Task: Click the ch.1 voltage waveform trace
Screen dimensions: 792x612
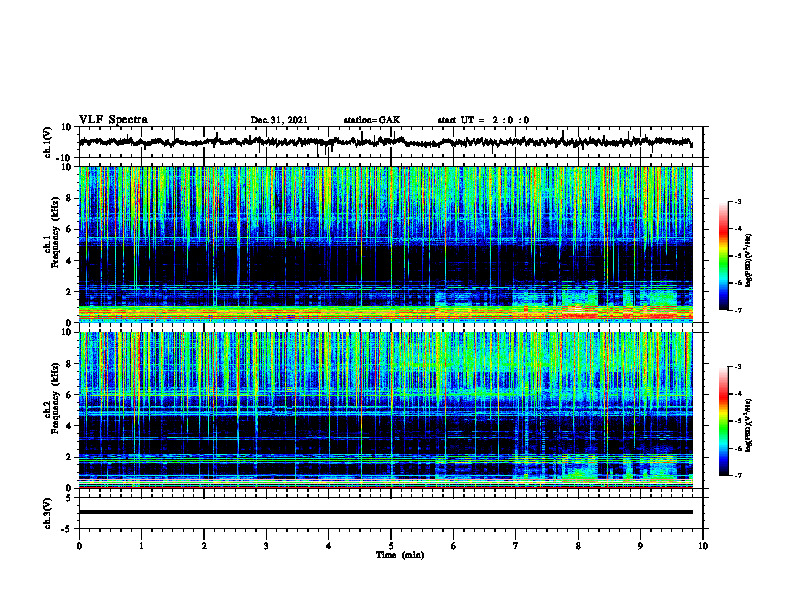Action: click(x=385, y=142)
